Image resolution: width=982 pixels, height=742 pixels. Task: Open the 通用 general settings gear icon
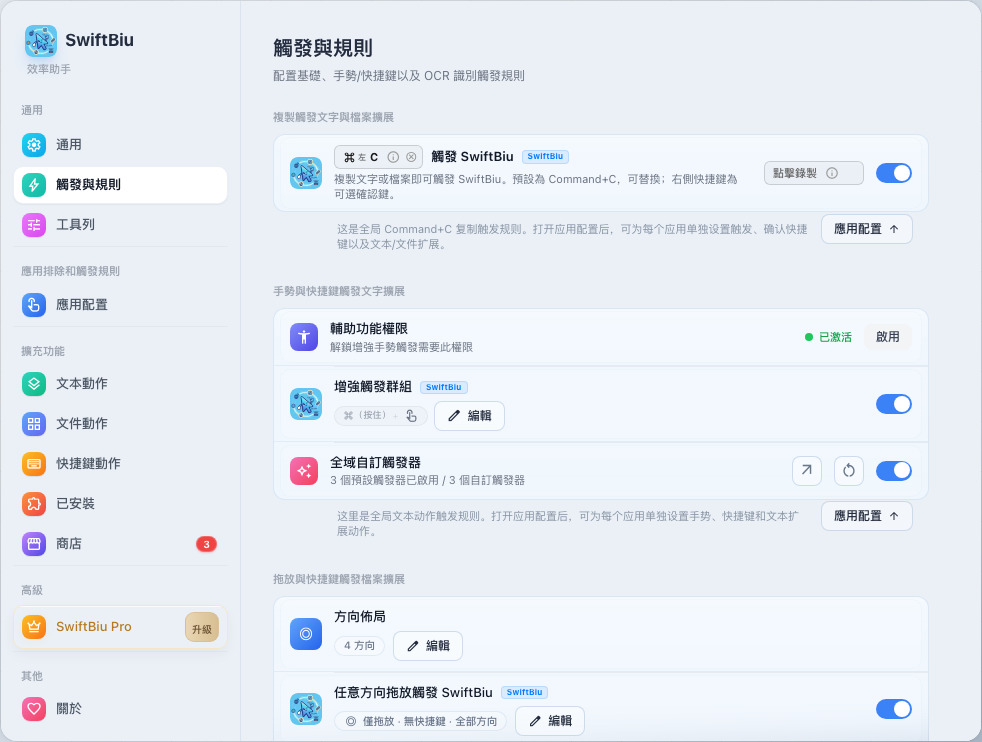pos(34,145)
